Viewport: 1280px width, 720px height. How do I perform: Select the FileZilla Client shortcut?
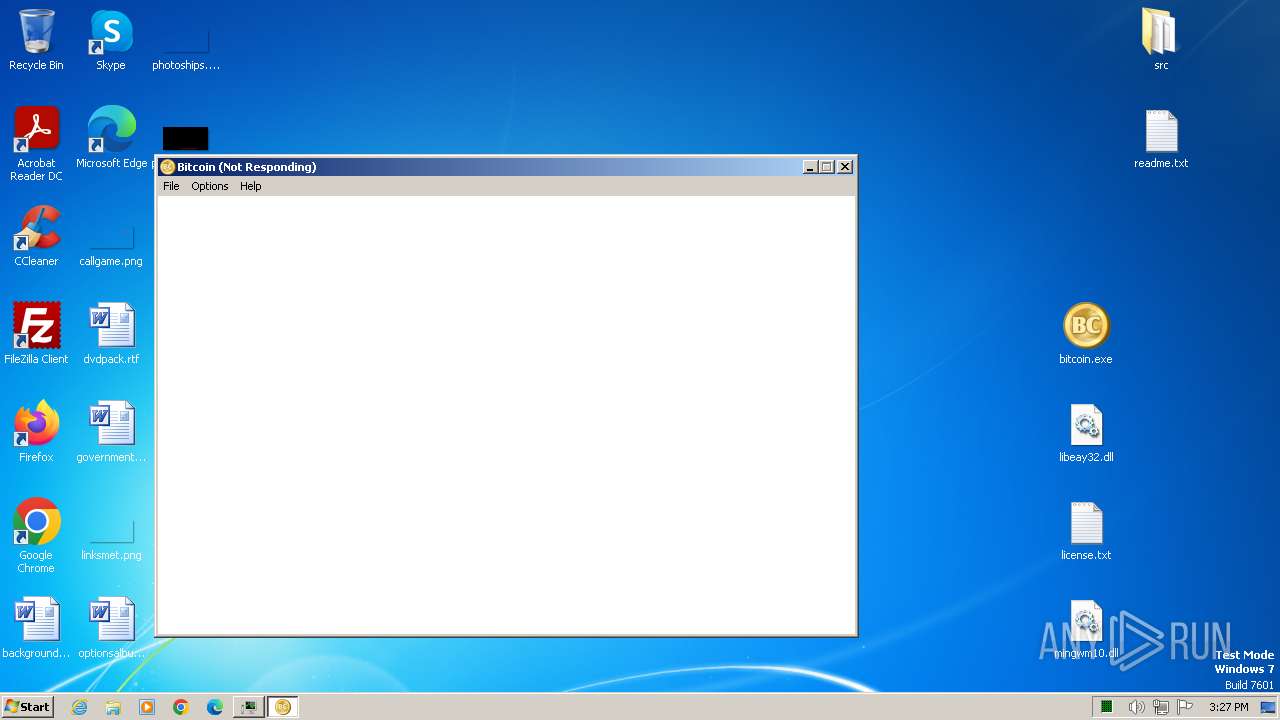pos(36,334)
